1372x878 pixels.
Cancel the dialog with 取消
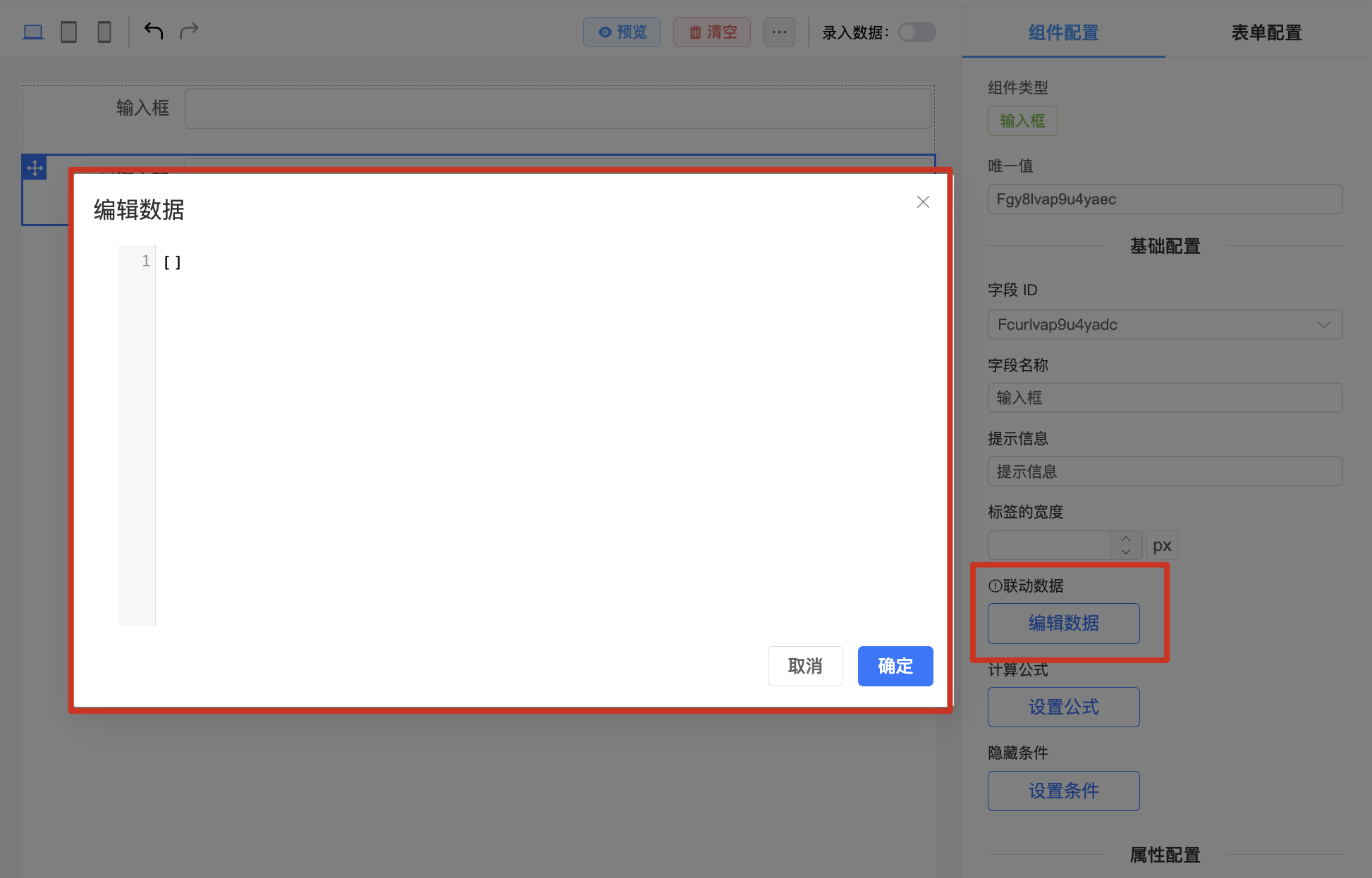[805, 666]
